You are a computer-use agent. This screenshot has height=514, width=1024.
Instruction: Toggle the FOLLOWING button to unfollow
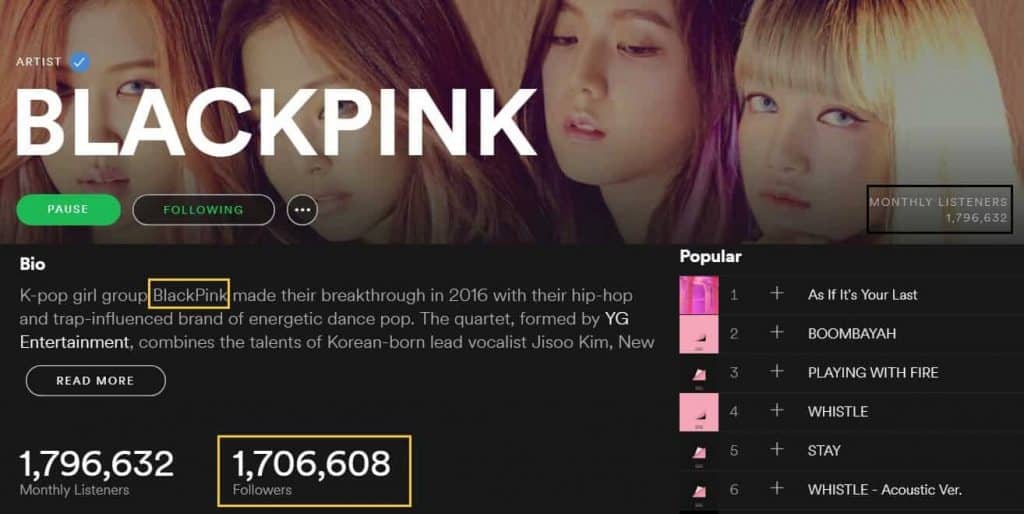203,210
